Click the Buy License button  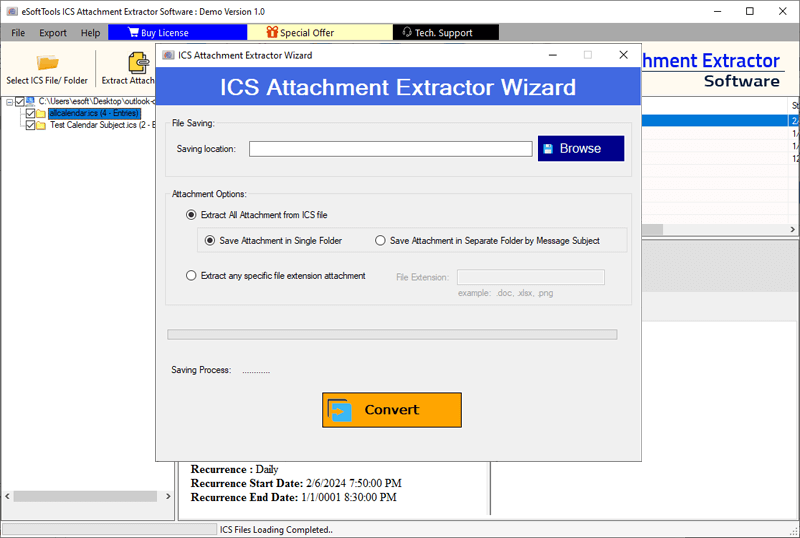(178, 32)
